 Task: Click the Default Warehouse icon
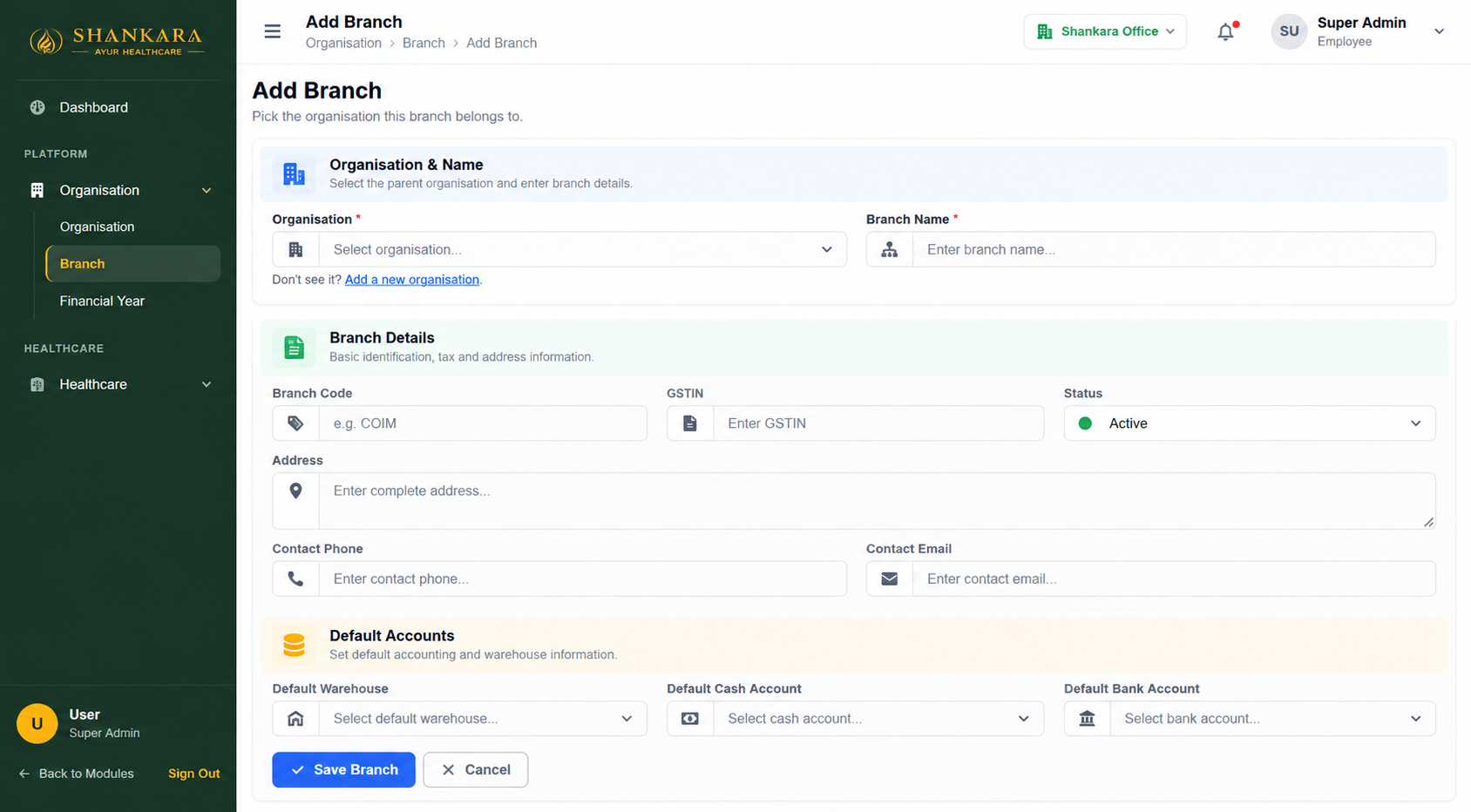(x=295, y=719)
